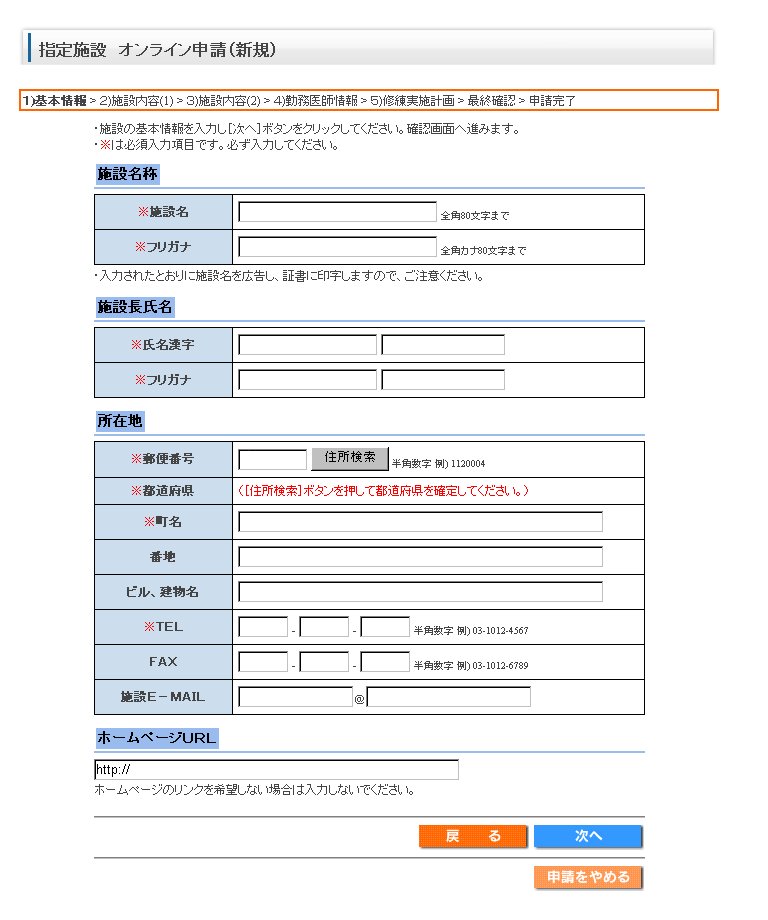Viewport: 768px width, 920px height.
Task: Focus the E-MAIL local part field
Action: pyautogui.click(x=295, y=697)
